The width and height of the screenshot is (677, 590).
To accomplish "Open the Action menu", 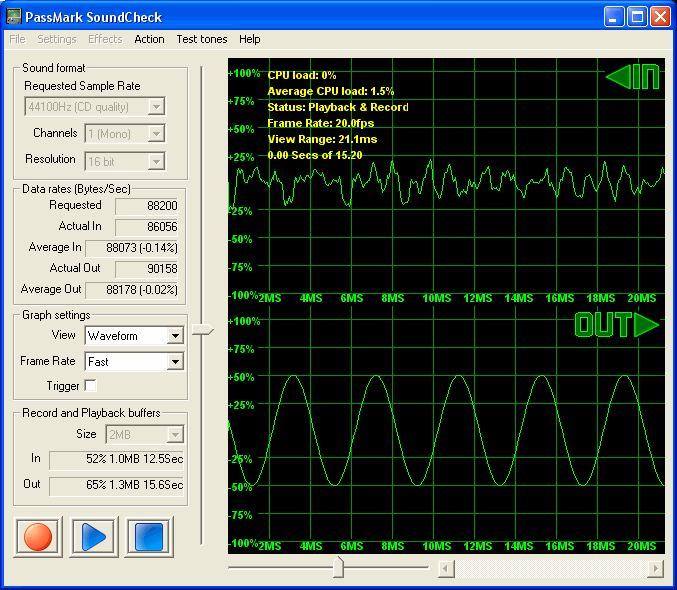I will pyautogui.click(x=149, y=39).
